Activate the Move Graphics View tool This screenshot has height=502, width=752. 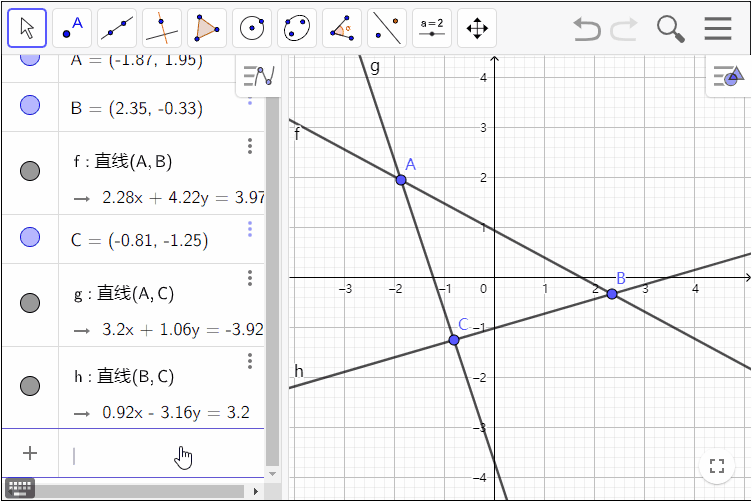(477, 28)
